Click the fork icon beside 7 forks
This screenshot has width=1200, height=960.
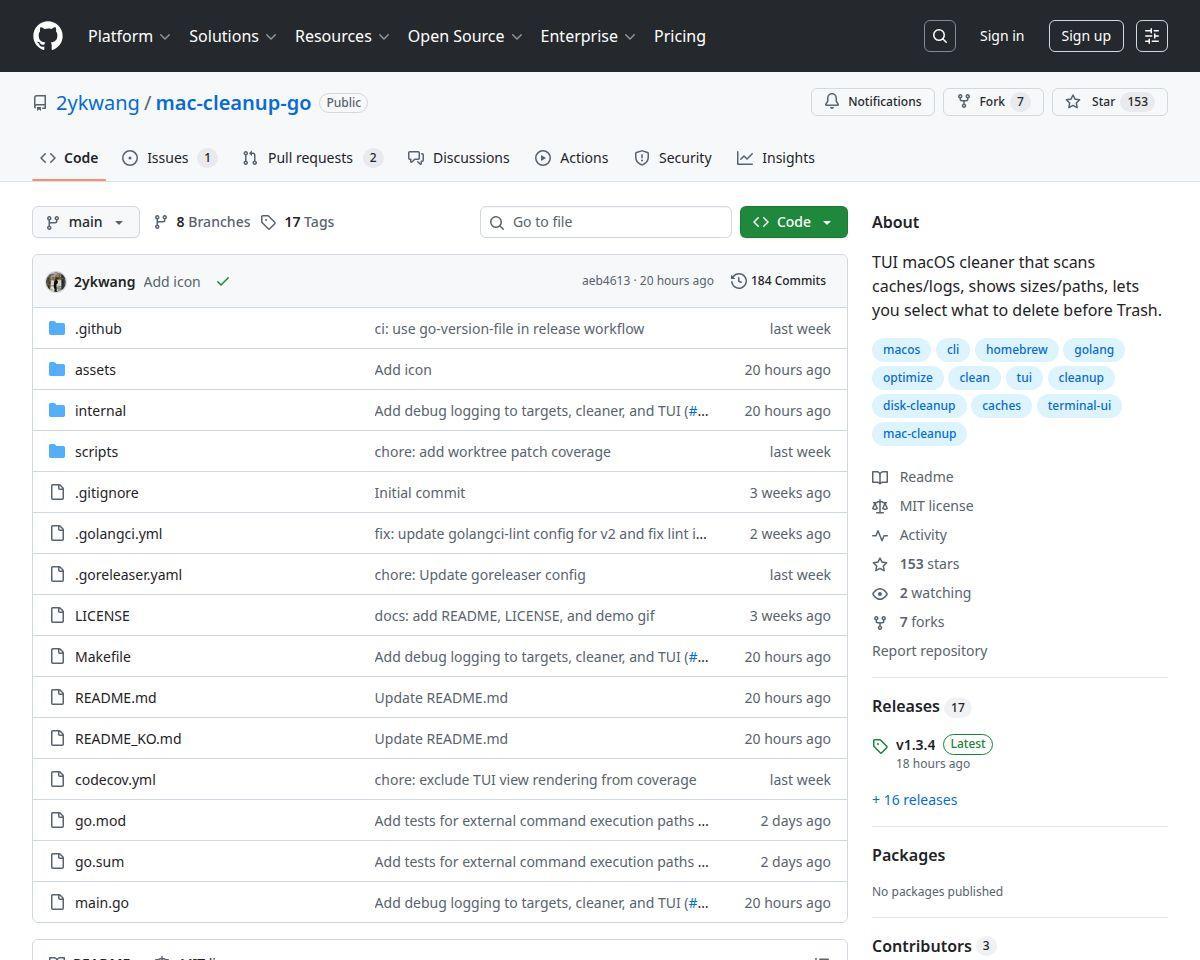coord(880,622)
